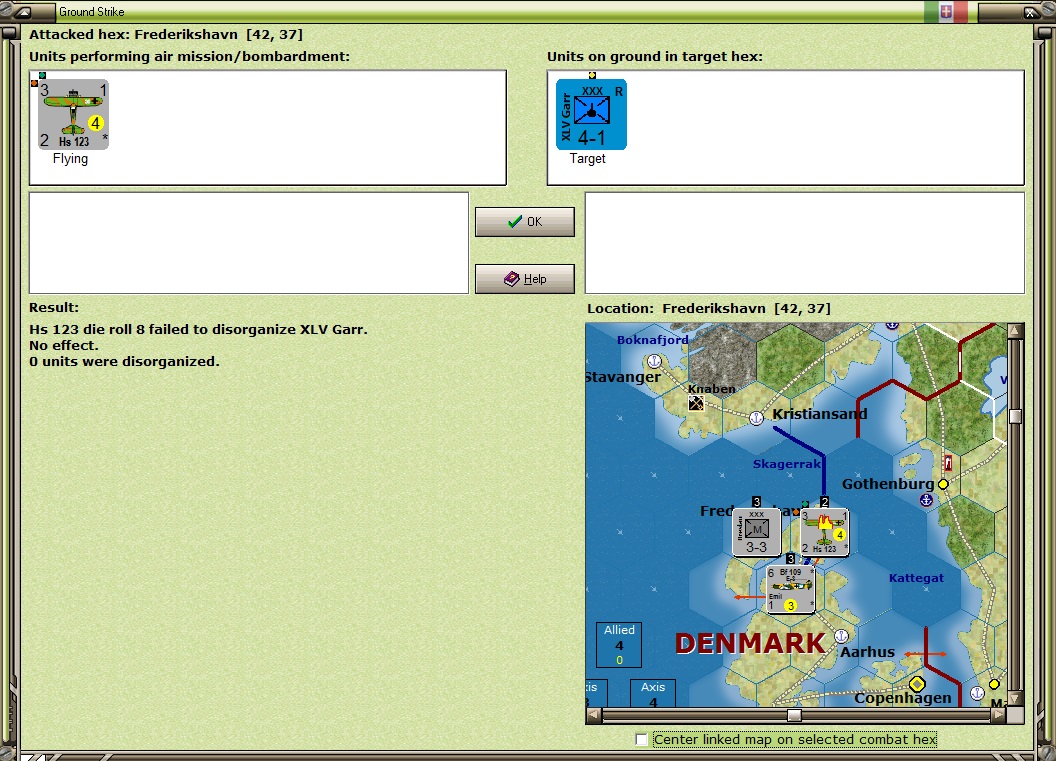The width and height of the screenshot is (1056, 761).
Task: Confirm the result with OK button
Action: pos(525,222)
